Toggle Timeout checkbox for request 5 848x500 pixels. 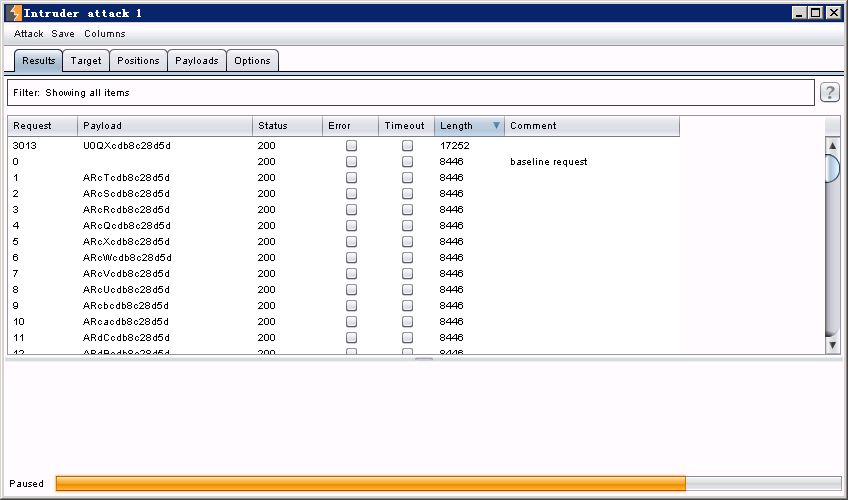[x=407, y=241]
